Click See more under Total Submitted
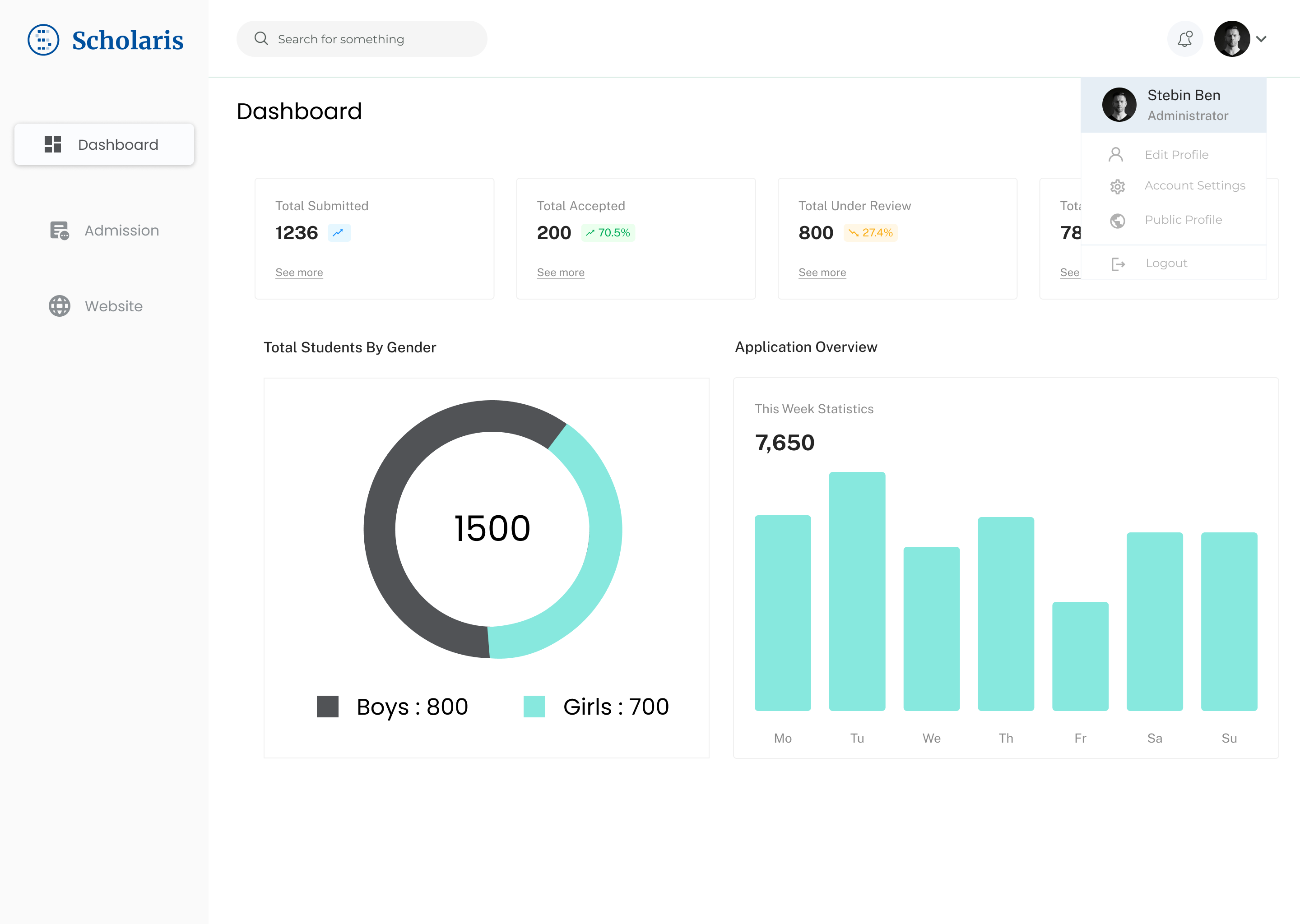1300x924 pixels. 299,273
